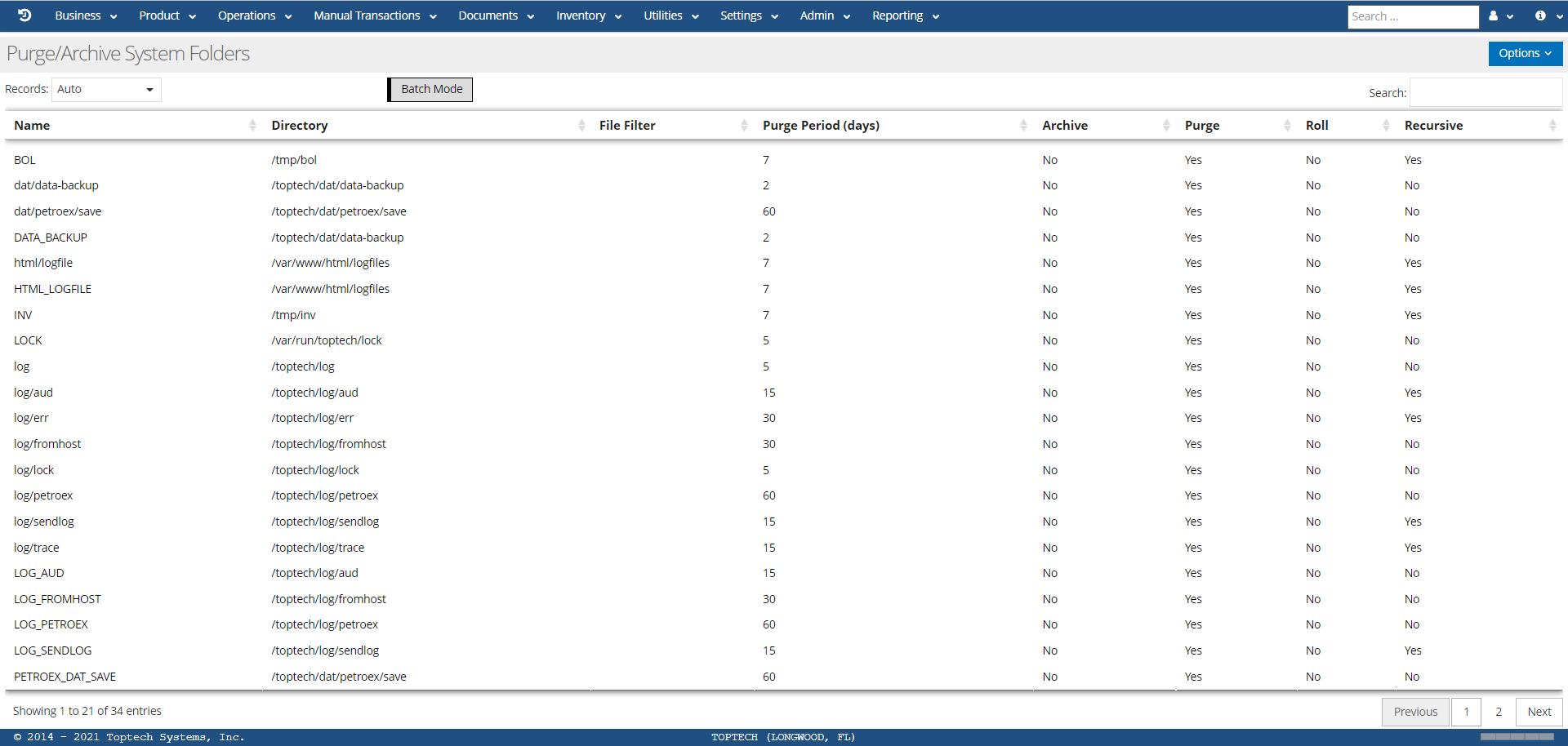
Task: Select the log/fromhost row name
Action: pyautogui.click(x=47, y=444)
